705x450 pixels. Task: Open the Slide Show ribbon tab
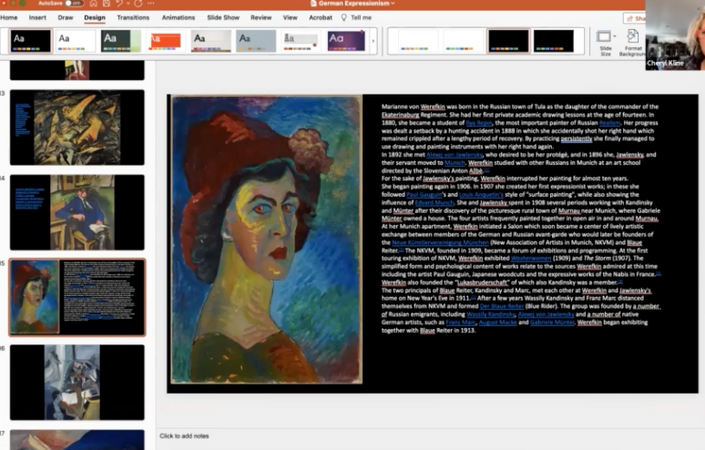(x=223, y=18)
